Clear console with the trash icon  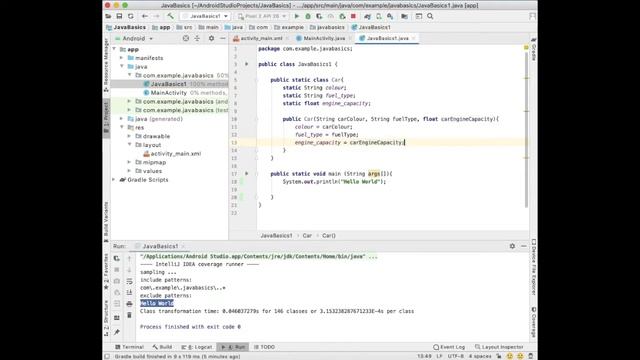click(129, 315)
